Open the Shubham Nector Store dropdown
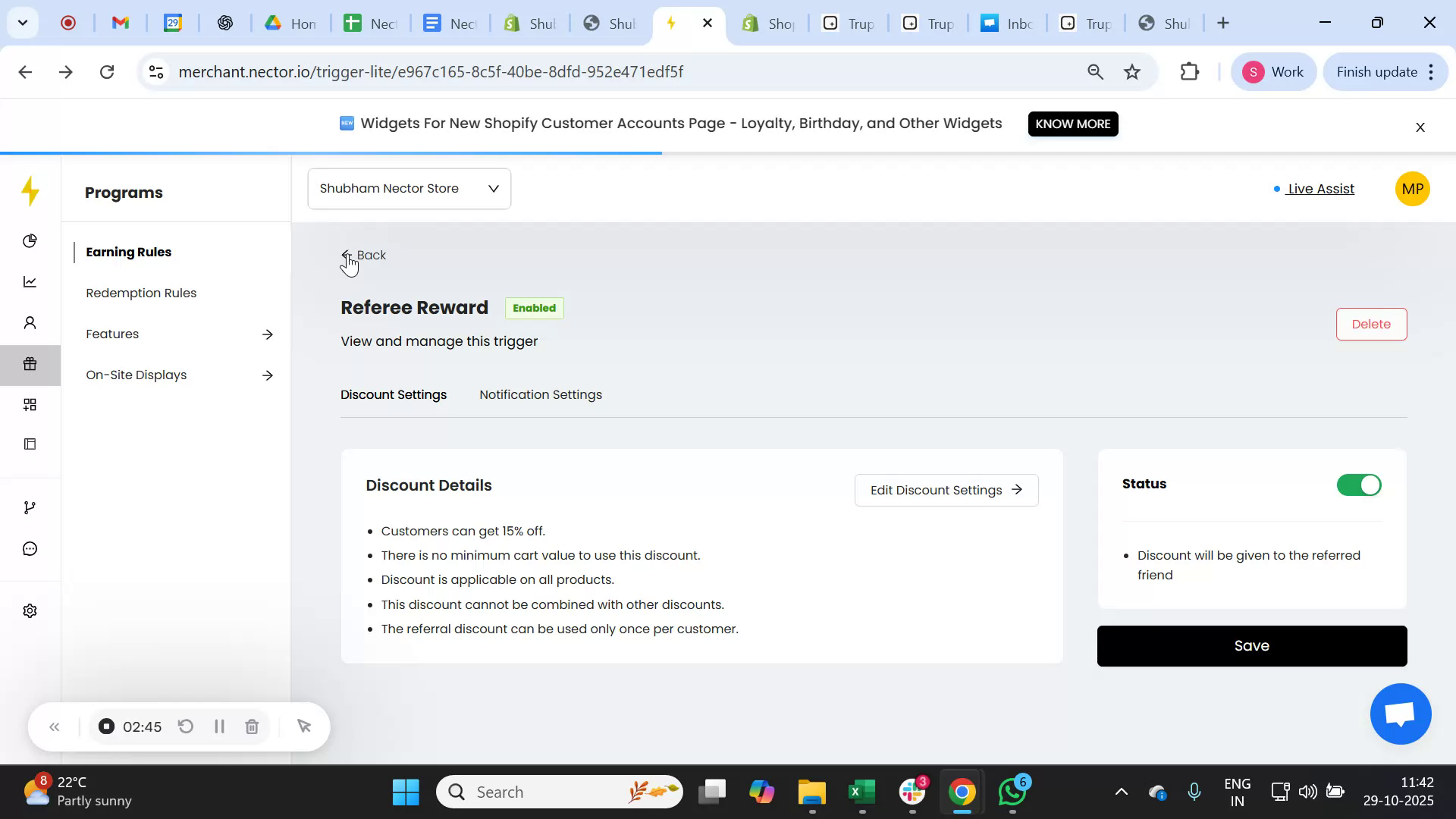The image size is (1456, 819). click(409, 188)
